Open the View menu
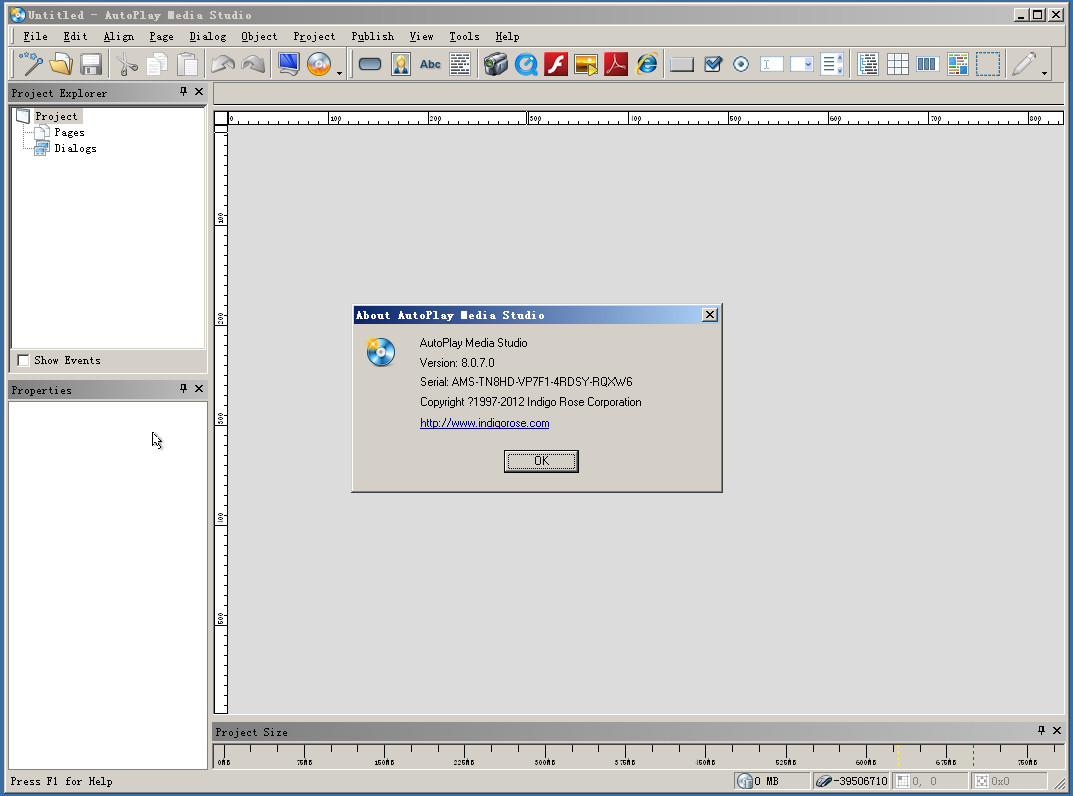Image resolution: width=1073 pixels, height=796 pixels. 422,36
